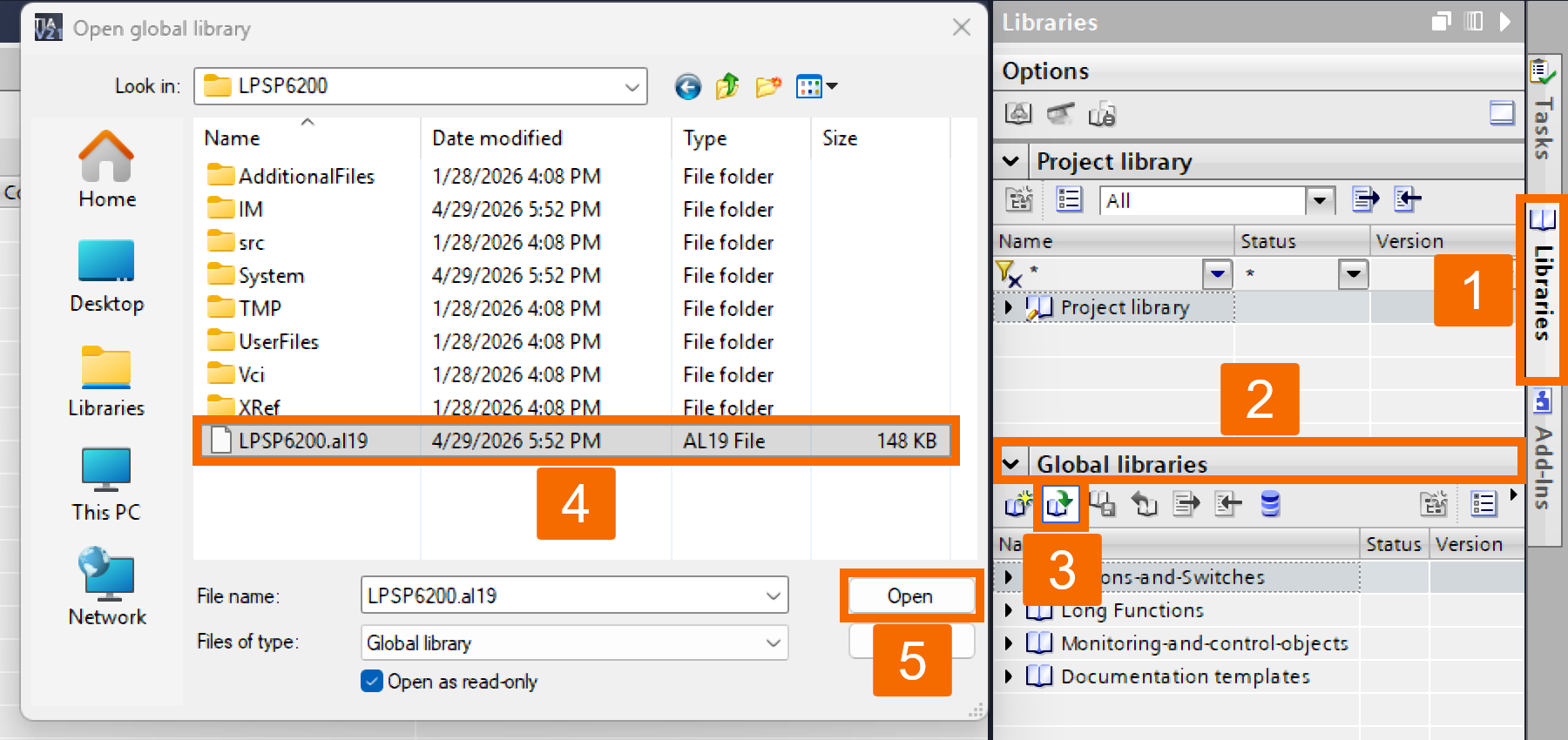Open This PC in places bar

pyautogui.click(x=107, y=485)
